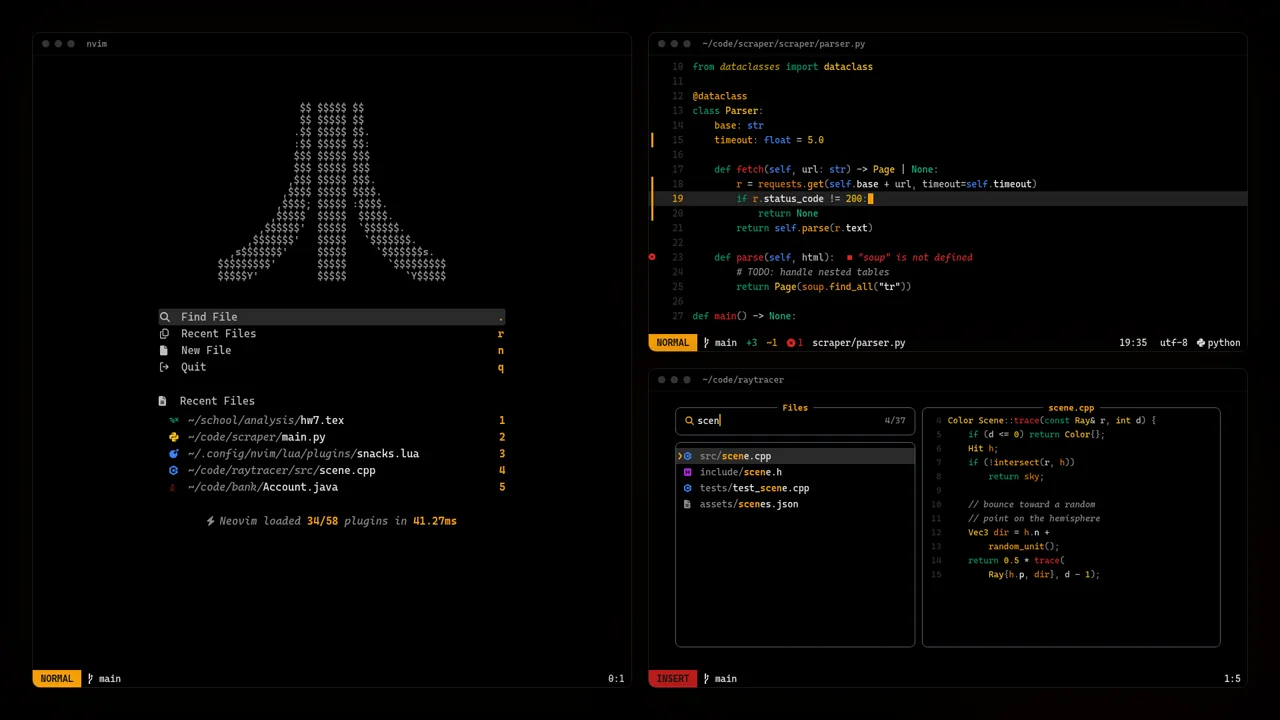
Task: Click the Python logo in parser.py statusline
Action: 1201,343
